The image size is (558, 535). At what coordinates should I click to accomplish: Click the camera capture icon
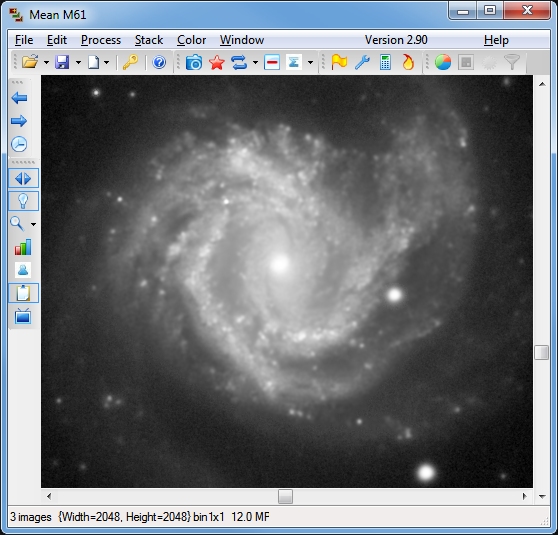point(194,63)
